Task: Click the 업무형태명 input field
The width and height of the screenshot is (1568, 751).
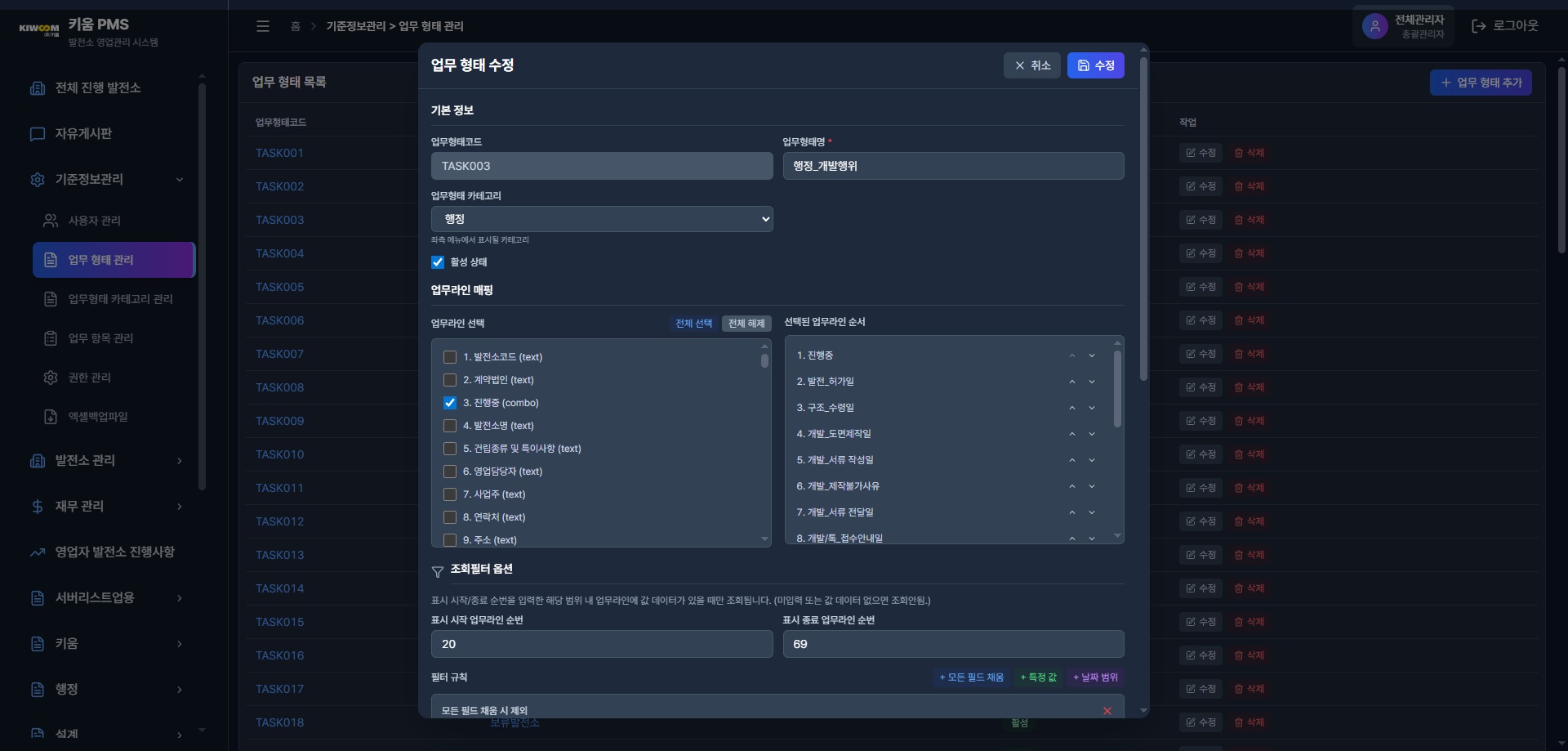Action: tap(954, 166)
